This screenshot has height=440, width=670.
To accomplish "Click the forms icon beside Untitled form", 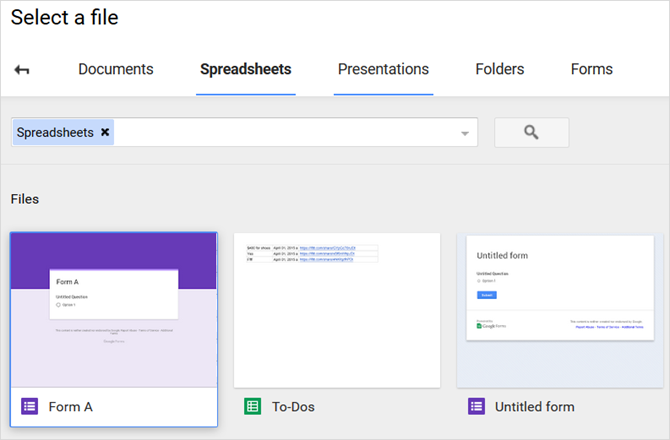I will [x=476, y=406].
